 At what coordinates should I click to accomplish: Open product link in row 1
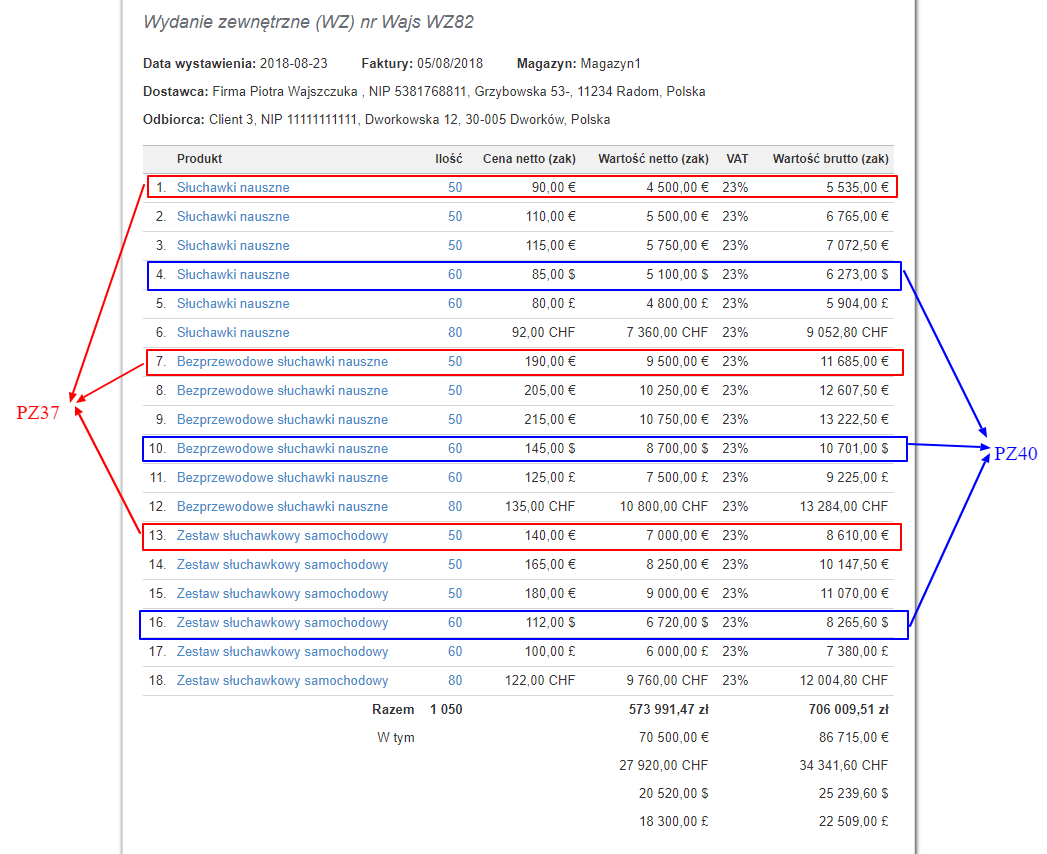(233, 188)
